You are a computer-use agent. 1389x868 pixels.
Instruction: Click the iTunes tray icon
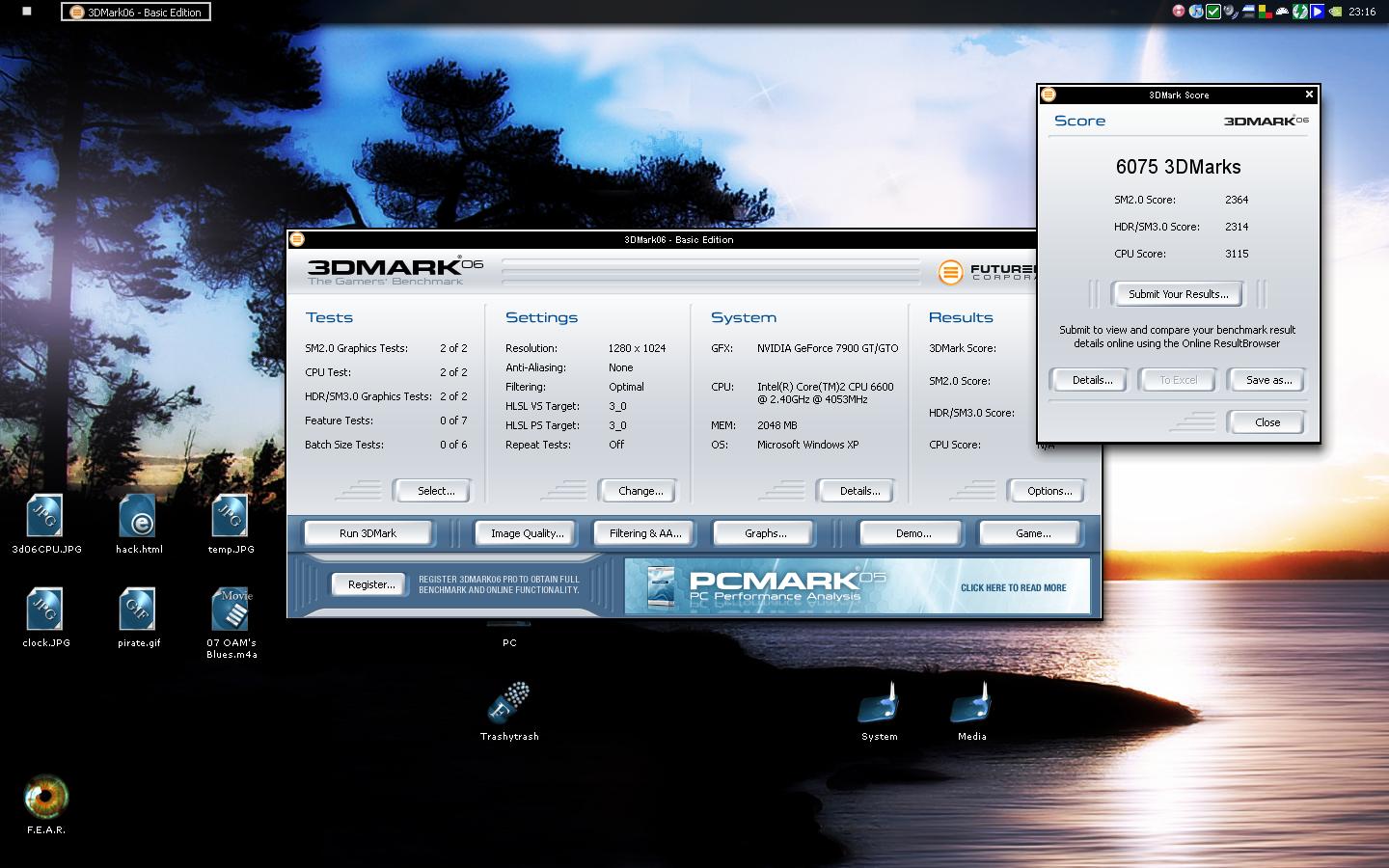click(1196, 12)
